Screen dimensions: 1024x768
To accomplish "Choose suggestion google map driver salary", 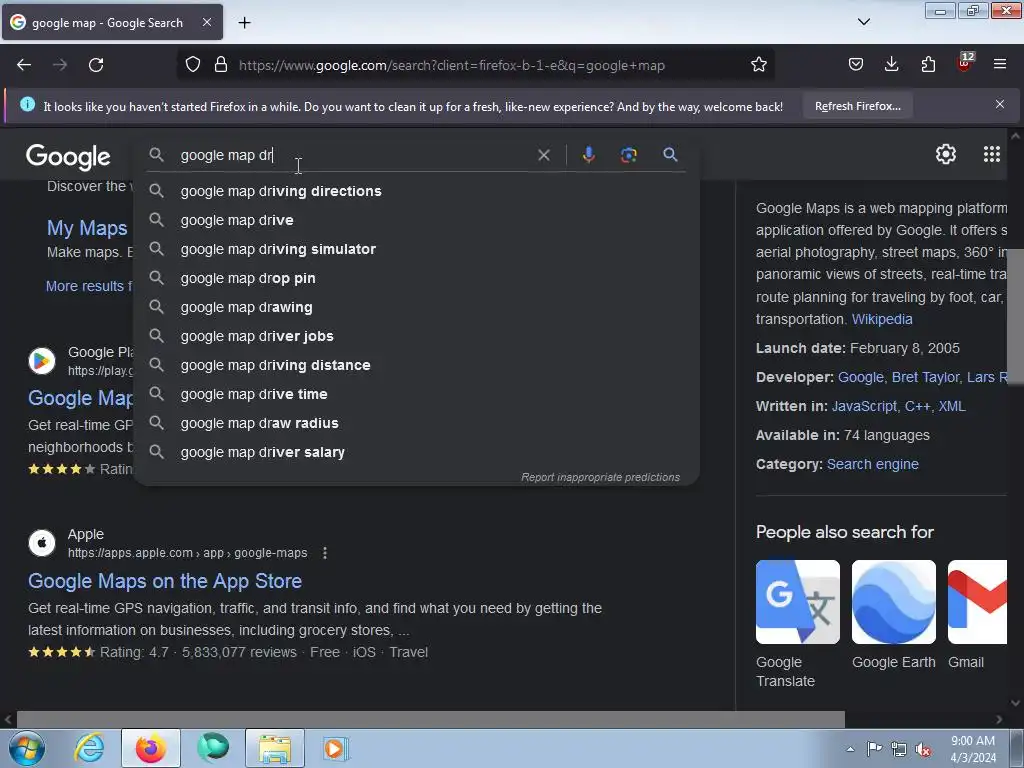I will 417,452.
